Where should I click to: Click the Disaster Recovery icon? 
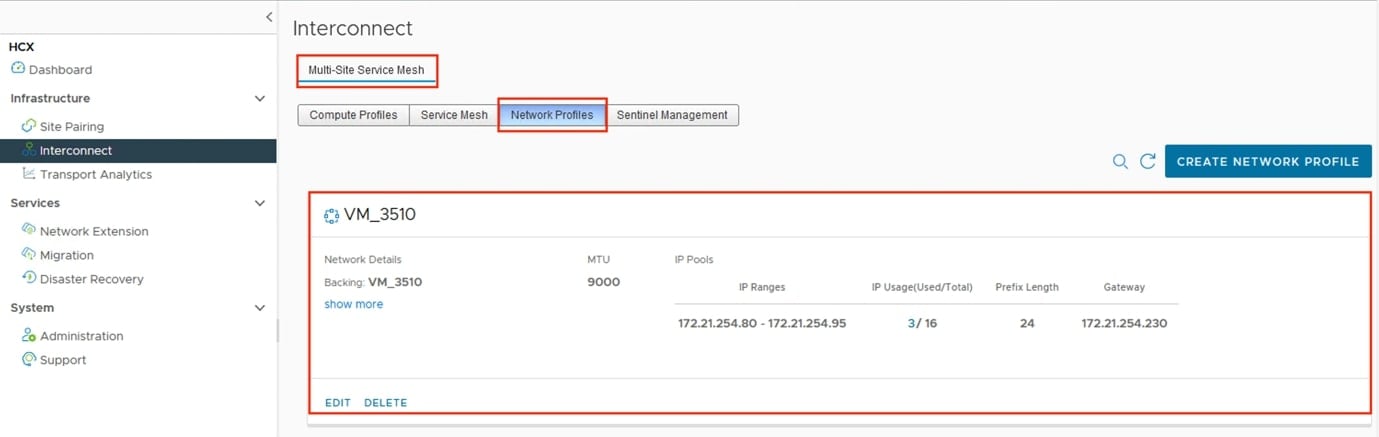[29, 279]
